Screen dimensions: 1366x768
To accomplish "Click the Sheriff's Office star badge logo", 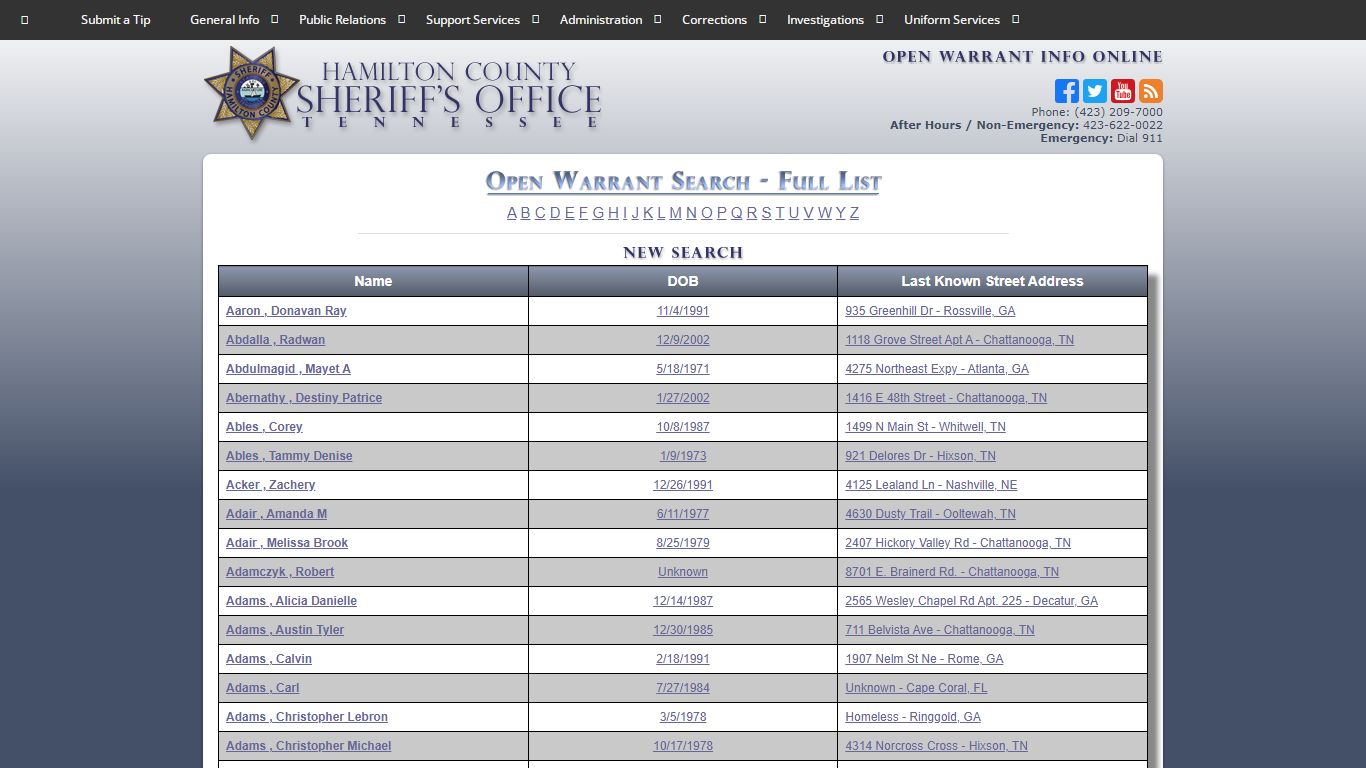I will point(252,93).
